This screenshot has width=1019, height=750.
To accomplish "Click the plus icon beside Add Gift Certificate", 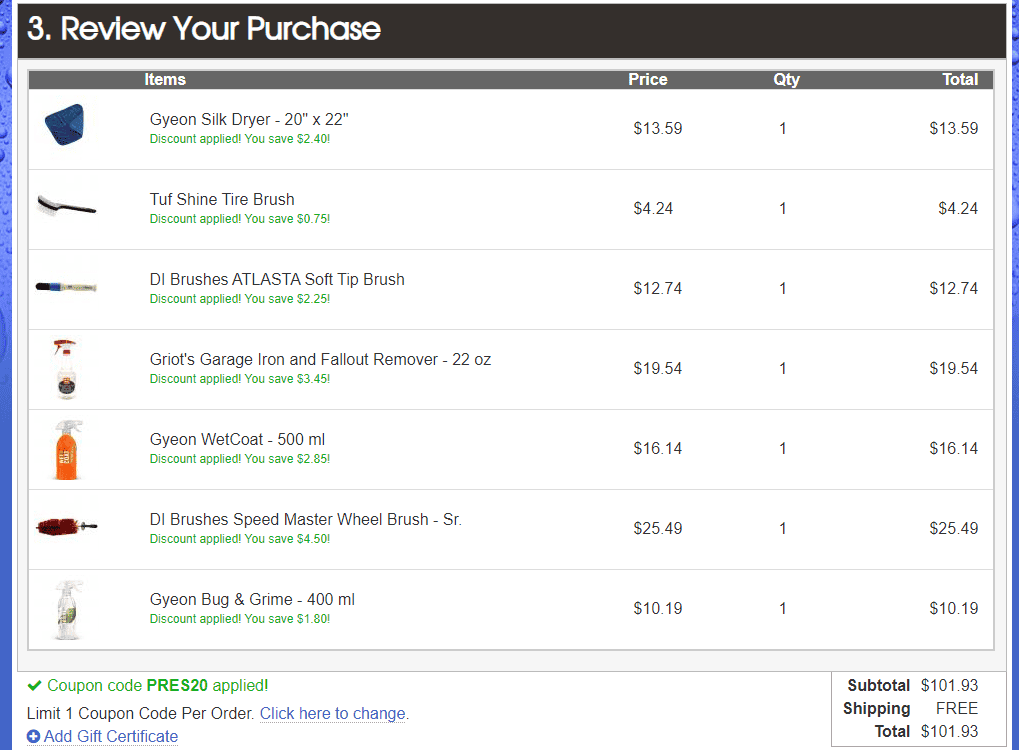I will coord(33,736).
